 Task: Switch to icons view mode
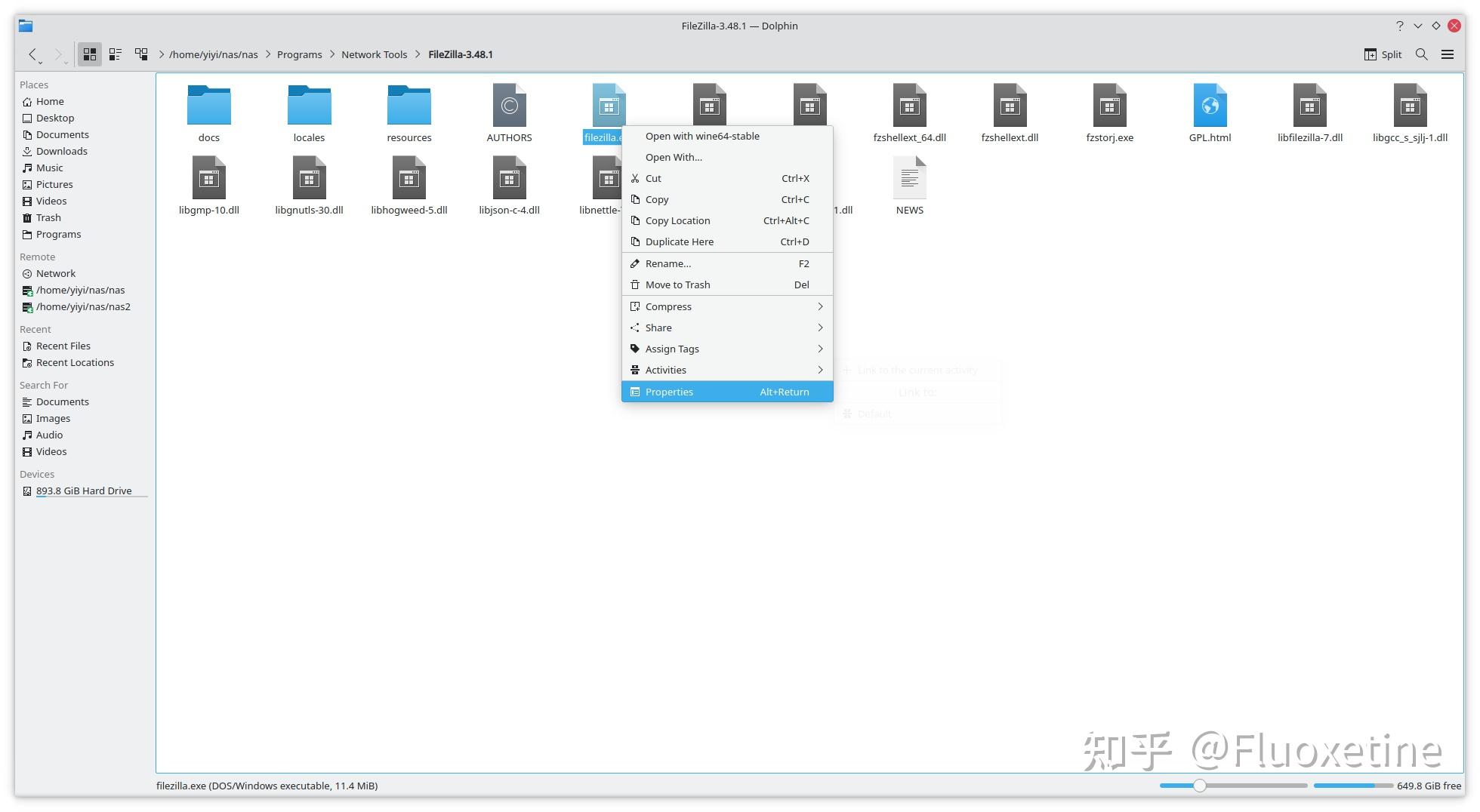[89, 54]
